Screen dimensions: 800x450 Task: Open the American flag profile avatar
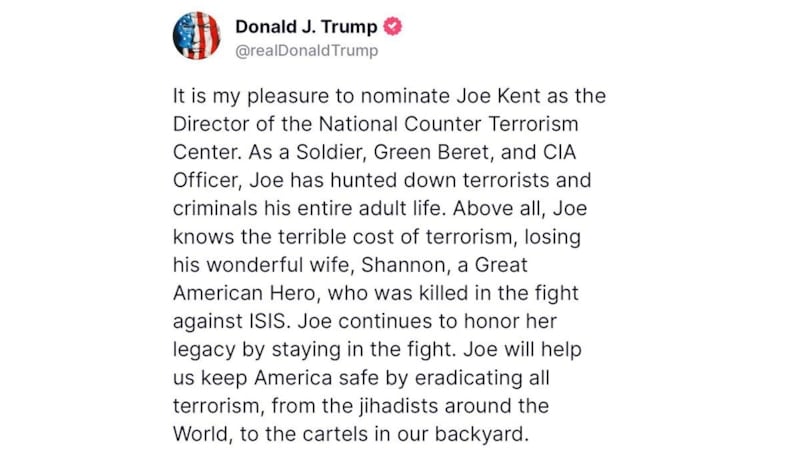(x=196, y=36)
